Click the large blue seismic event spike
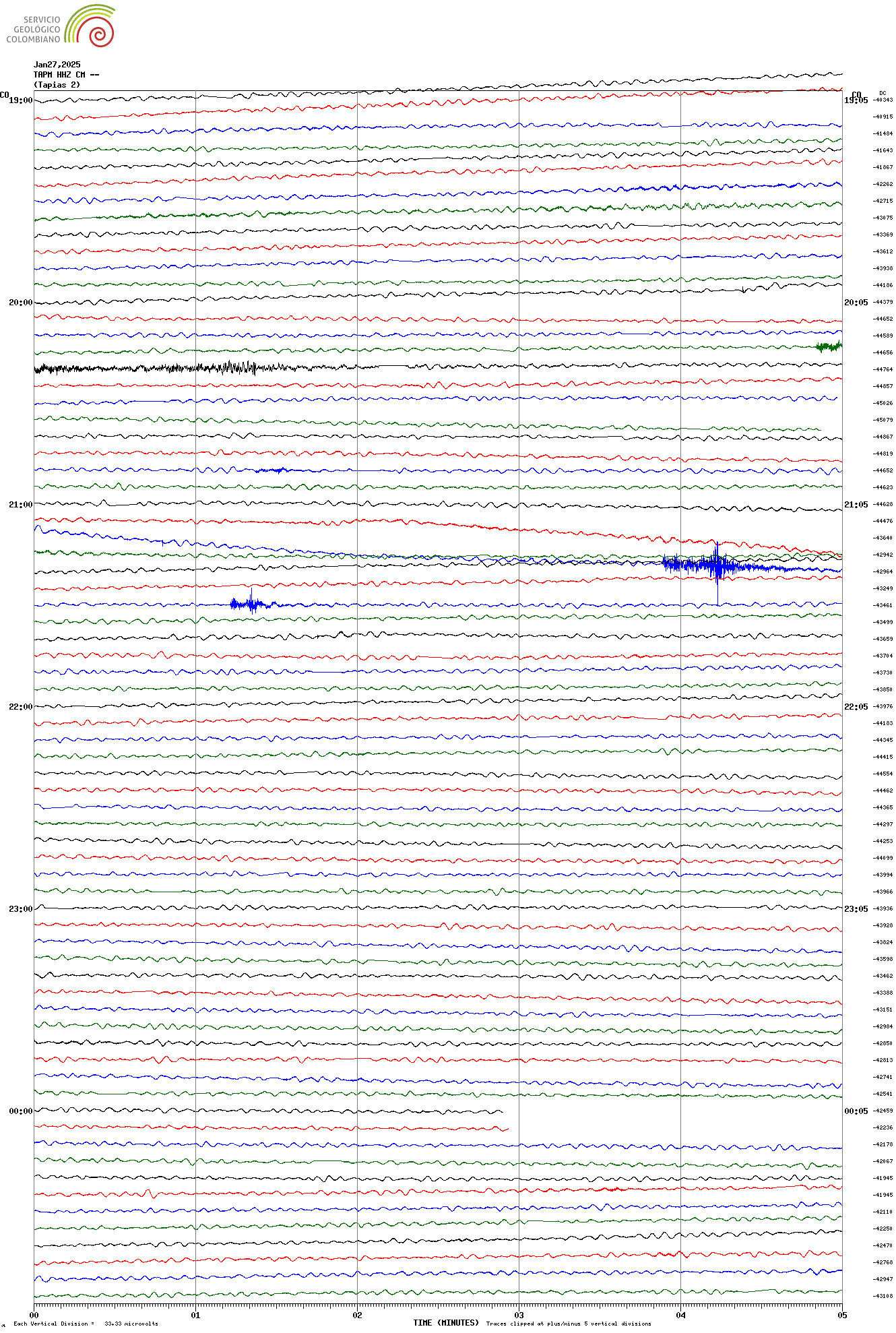This screenshot has width=896, height=1333. [717, 565]
